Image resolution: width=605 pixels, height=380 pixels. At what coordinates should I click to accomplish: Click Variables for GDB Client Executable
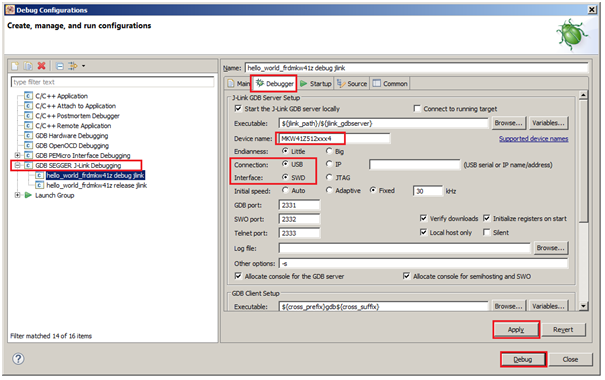[x=548, y=306]
